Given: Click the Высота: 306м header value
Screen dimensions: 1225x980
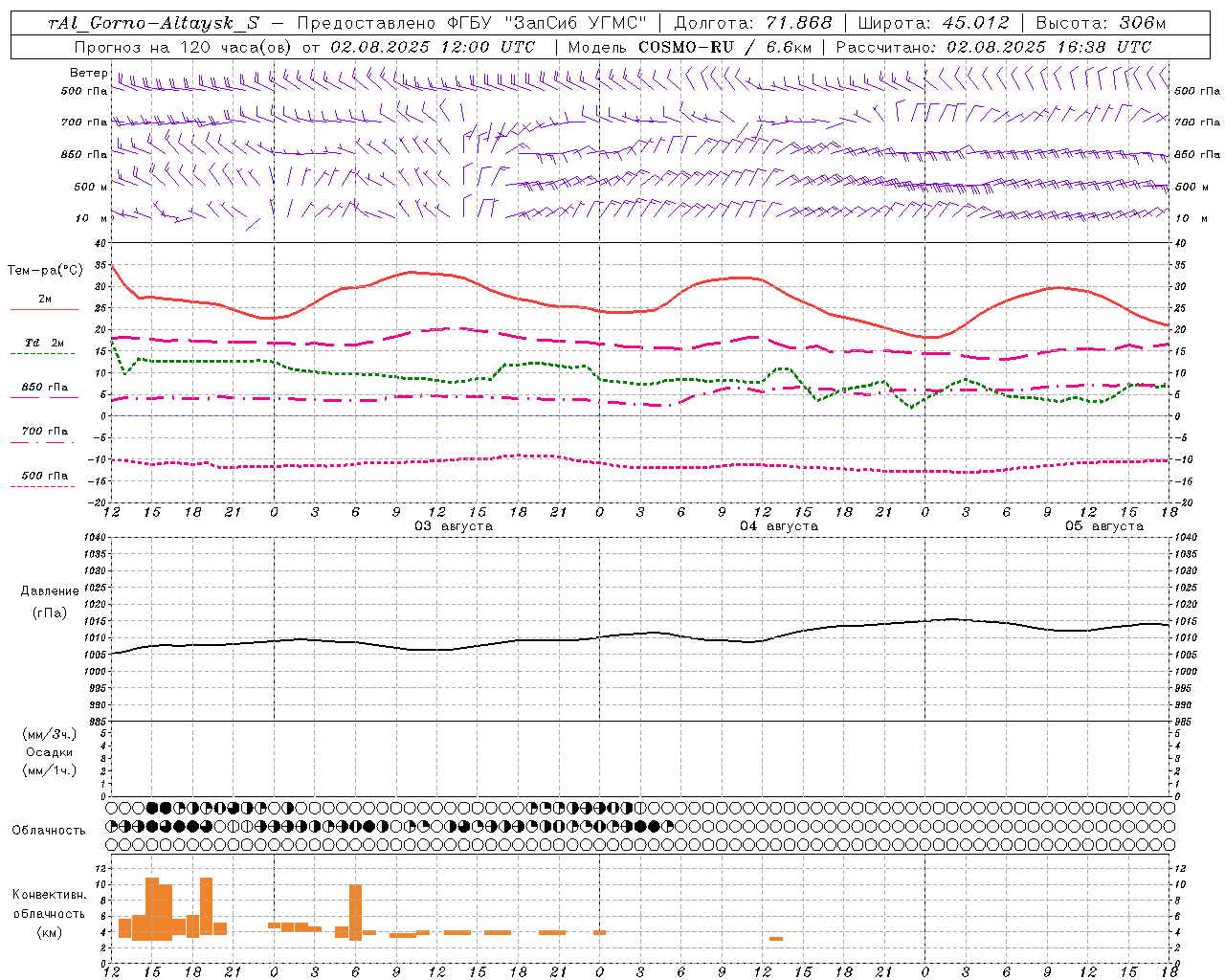Looking at the screenshot, I should coord(1102,24).
